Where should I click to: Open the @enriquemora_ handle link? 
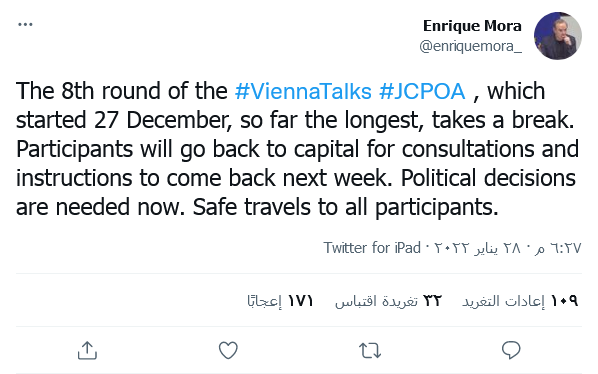tap(470, 46)
